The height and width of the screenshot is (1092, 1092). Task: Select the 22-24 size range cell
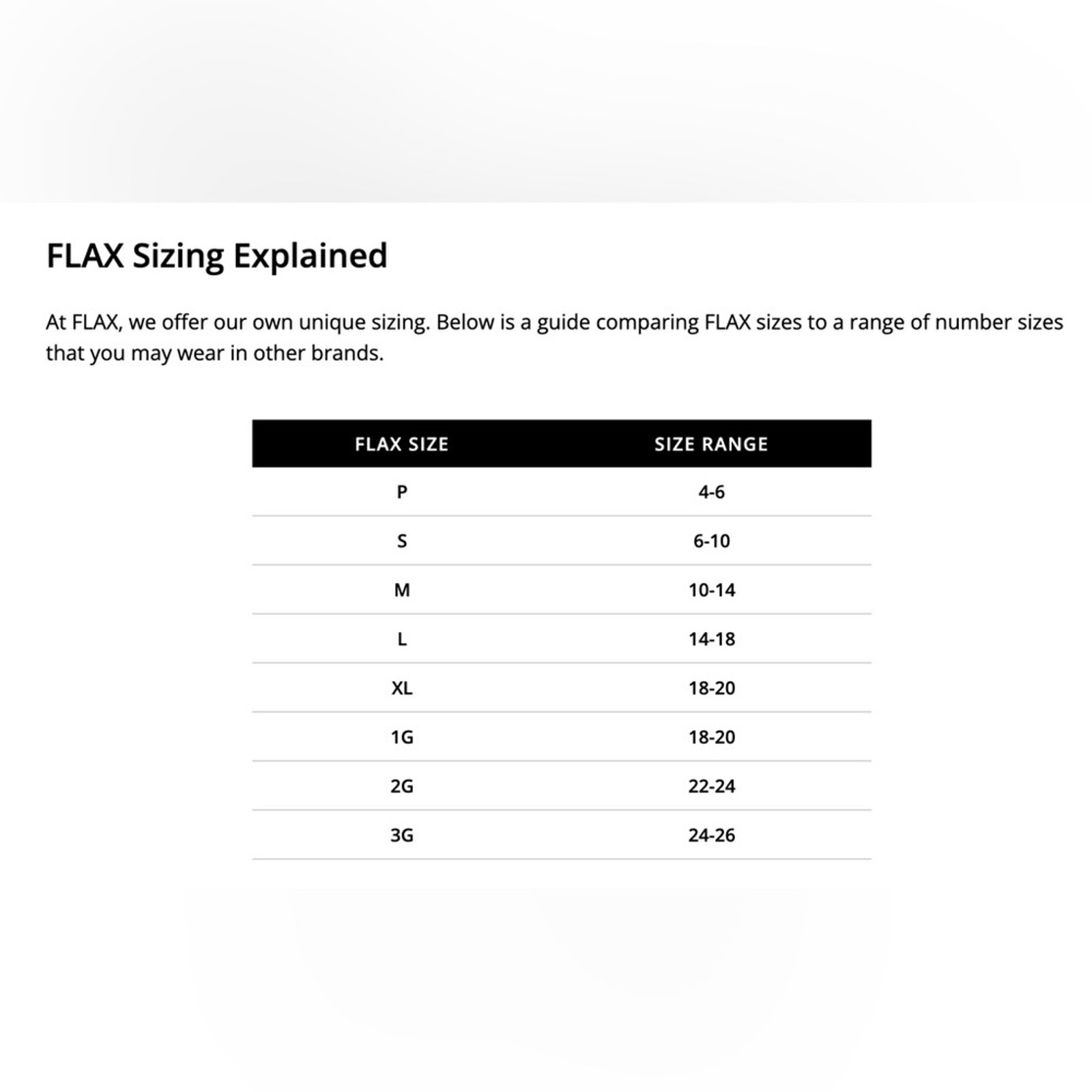coord(711,786)
